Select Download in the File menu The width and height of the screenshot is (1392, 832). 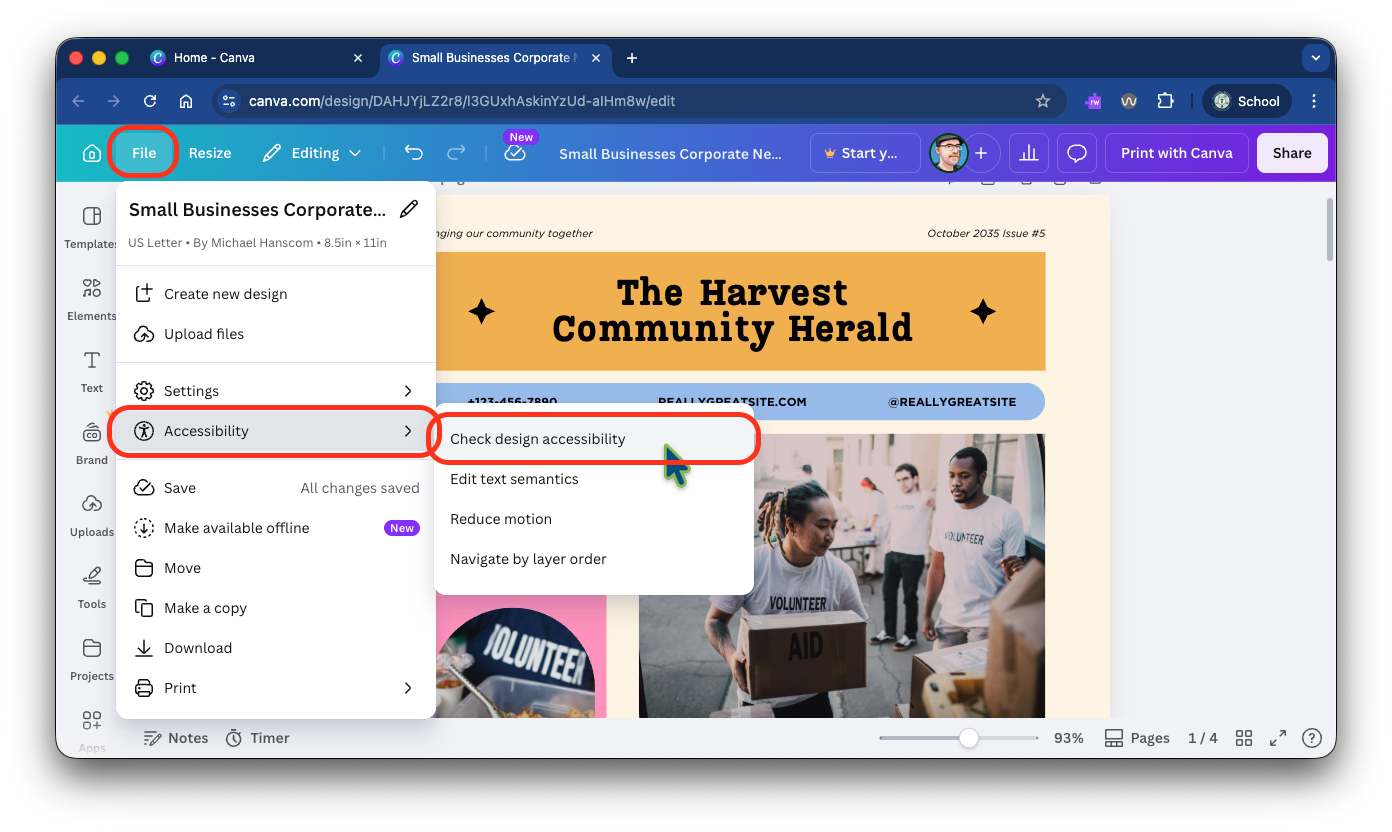(276, 648)
